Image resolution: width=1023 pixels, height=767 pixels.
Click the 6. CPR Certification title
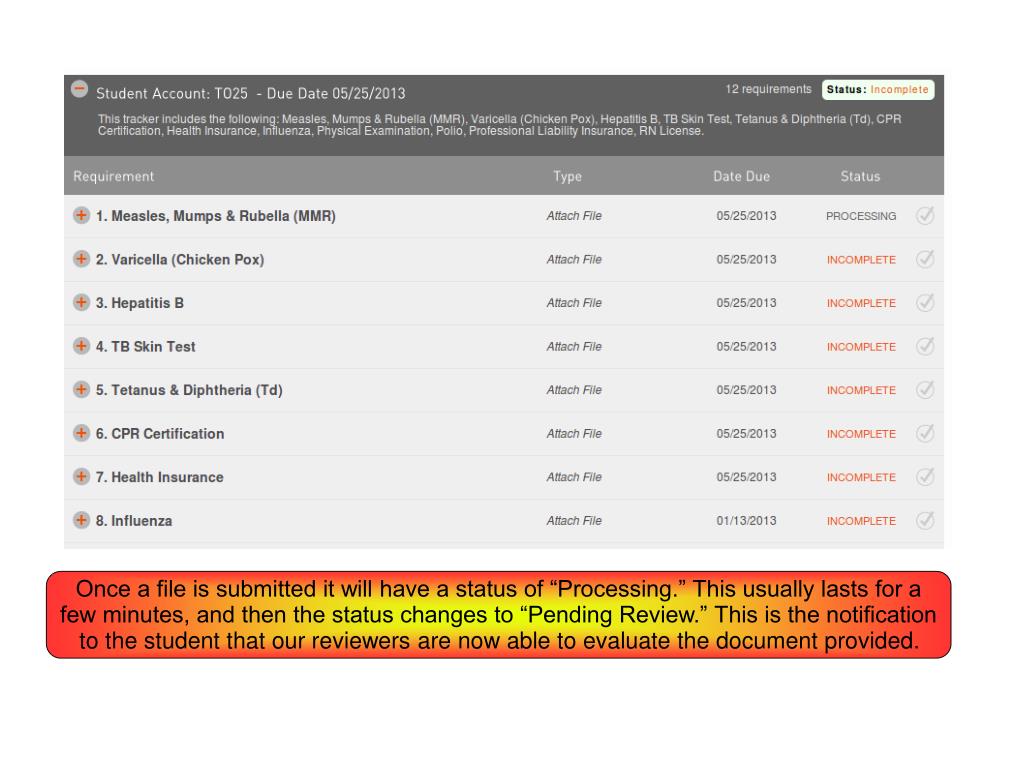coord(160,434)
